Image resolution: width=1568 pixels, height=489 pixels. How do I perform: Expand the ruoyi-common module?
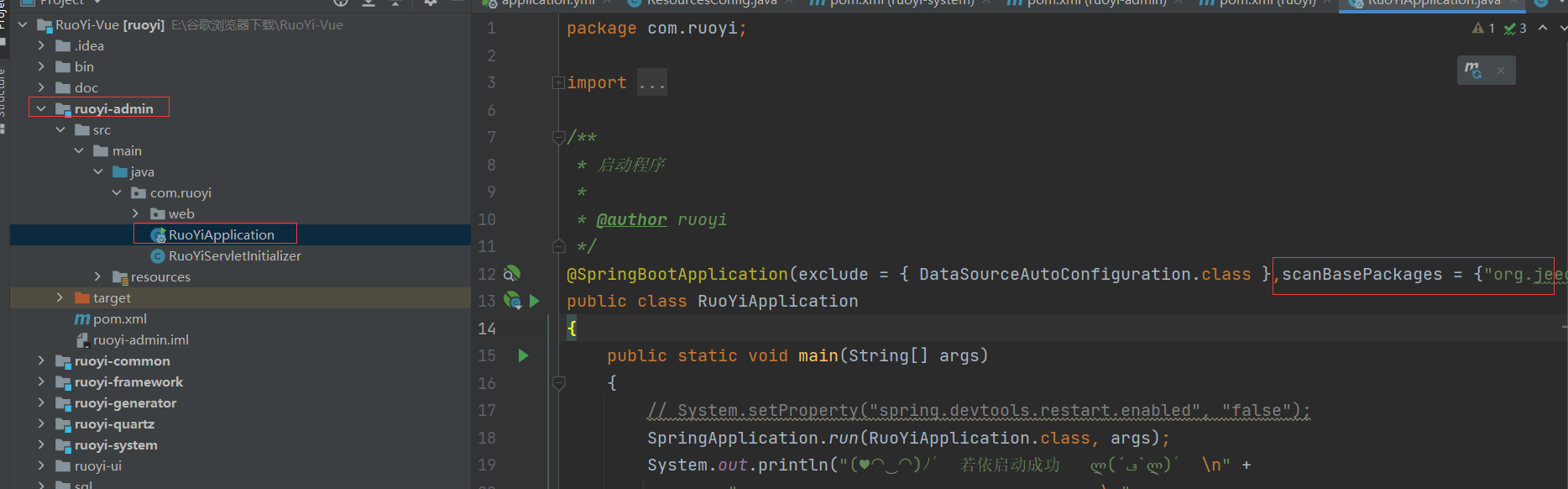pyautogui.click(x=41, y=361)
